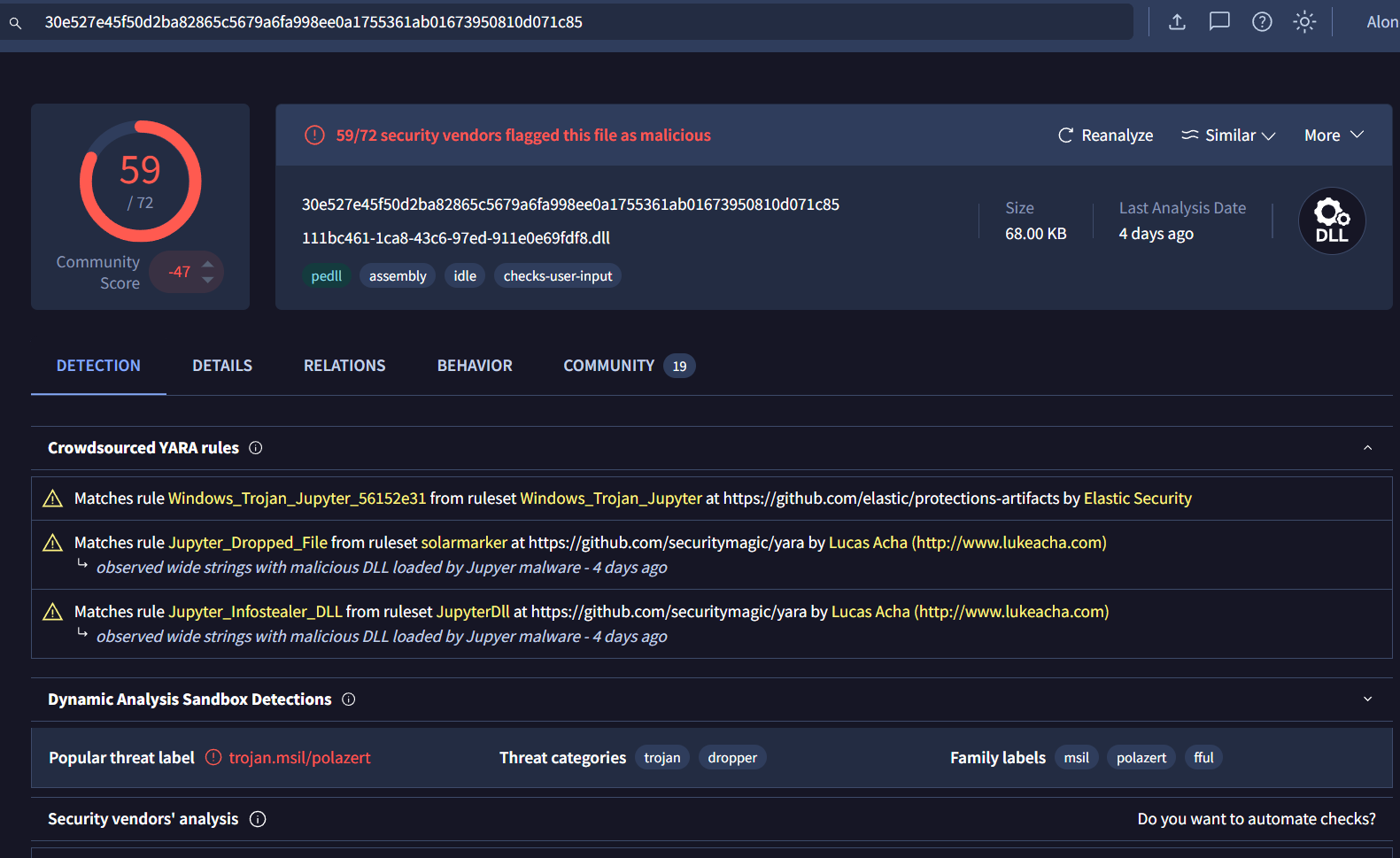Click info icon beside Dynamic Analysis Sandbox Detections
Image resolution: width=1400 pixels, height=858 pixels.
click(349, 700)
